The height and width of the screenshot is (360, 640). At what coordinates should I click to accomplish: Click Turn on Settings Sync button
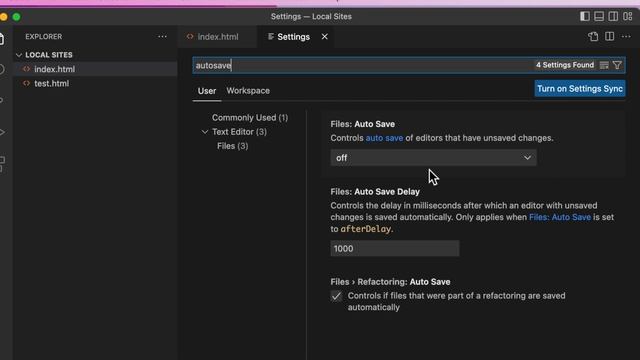point(580,89)
